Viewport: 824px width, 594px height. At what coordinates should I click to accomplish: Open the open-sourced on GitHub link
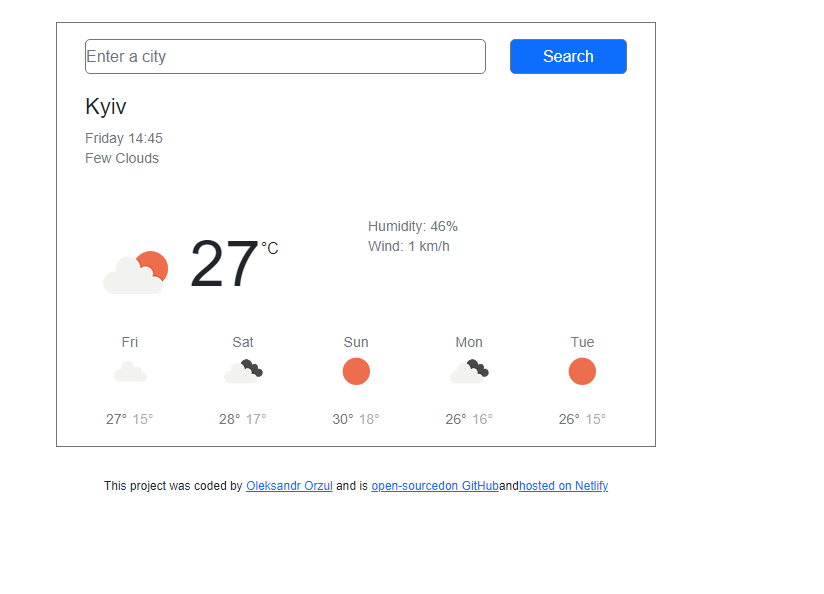coord(435,486)
